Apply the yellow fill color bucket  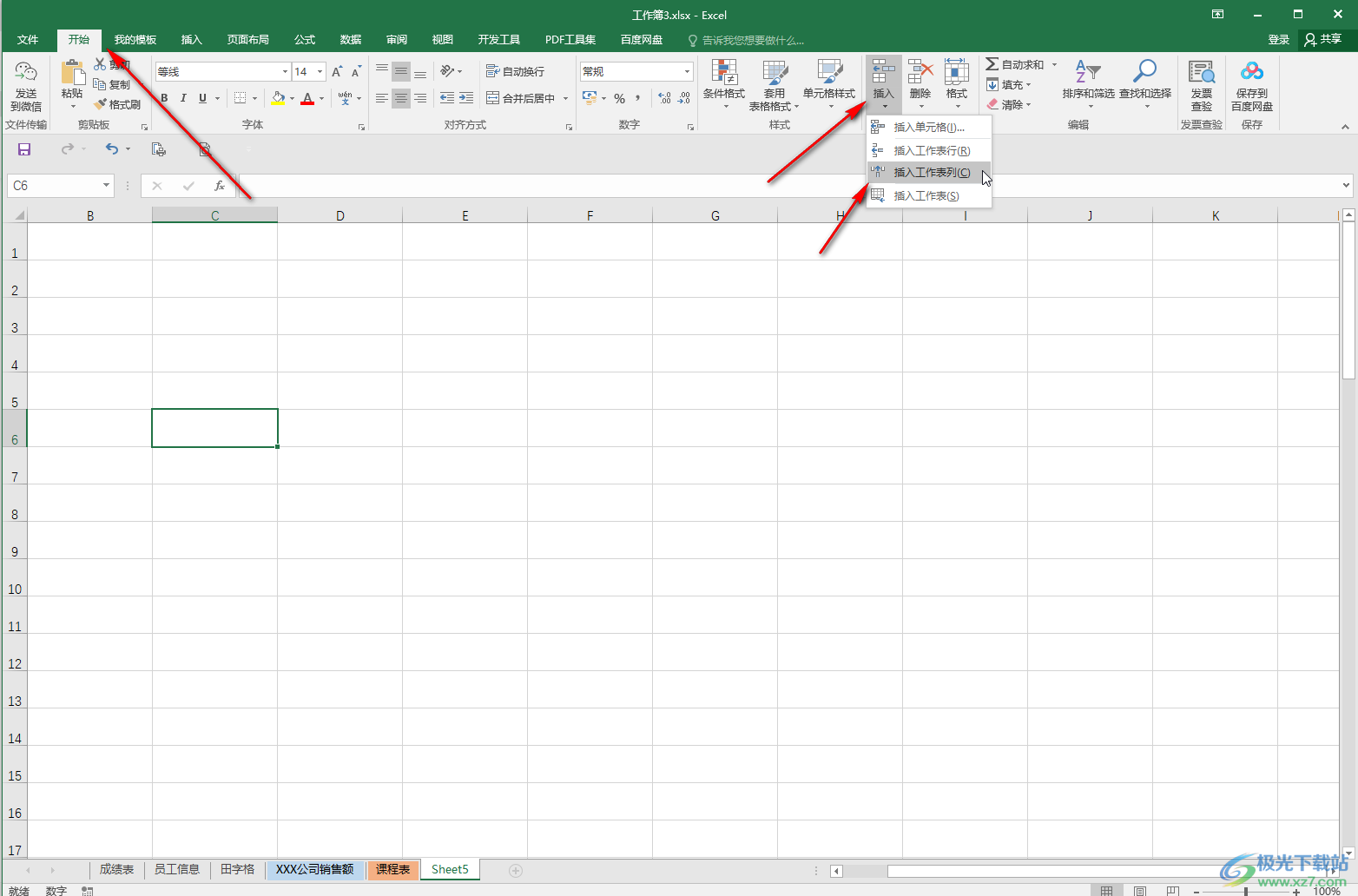[x=278, y=98]
